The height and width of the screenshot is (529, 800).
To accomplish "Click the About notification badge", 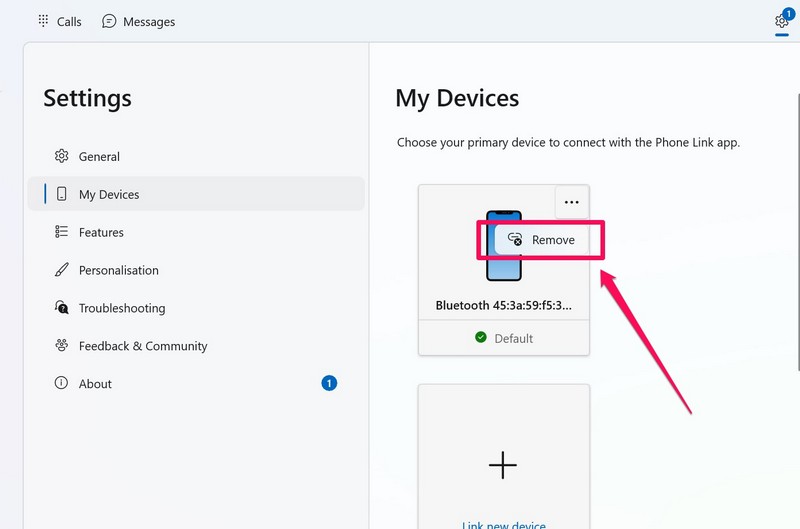I will coord(329,383).
